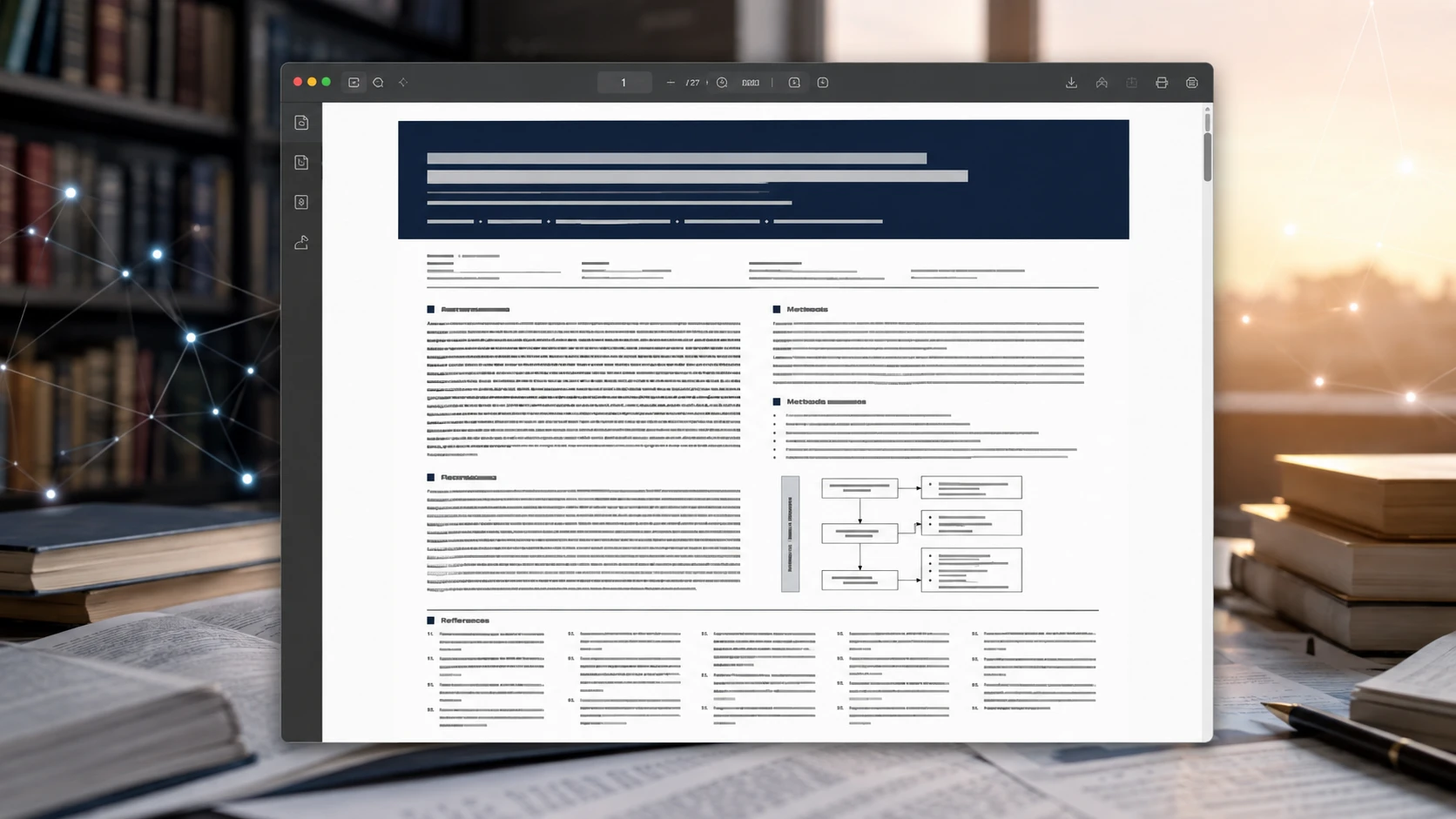Open the list menu icon right of print
The image size is (1456, 819).
1192,83
